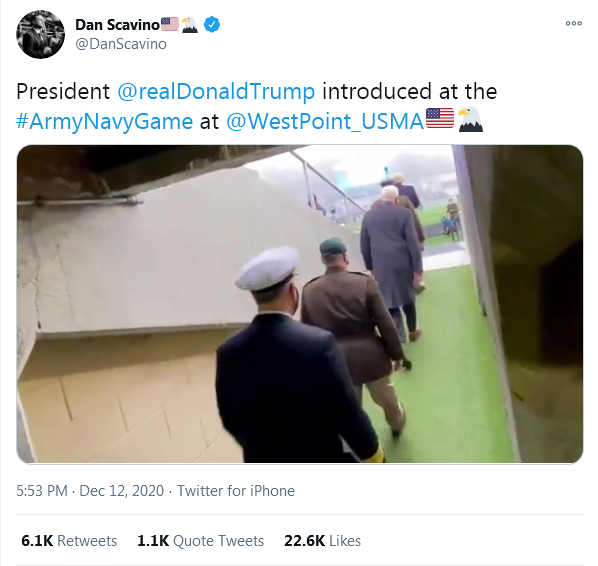Screen dimensions: 598x566
Task: View the 6.1K Retweets list
Action: [69, 541]
